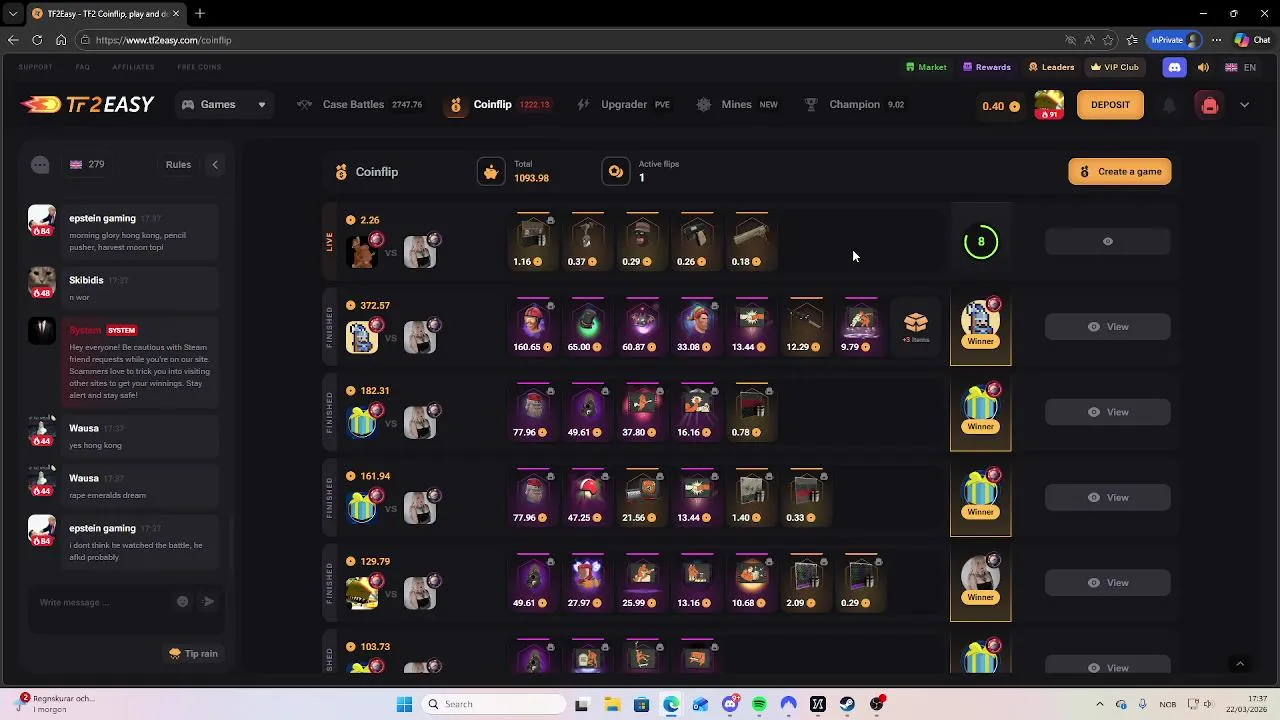Click the winner avatar of 129.79 game
The height and width of the screenshot is (720, 1280).
[x=980, y=576]
